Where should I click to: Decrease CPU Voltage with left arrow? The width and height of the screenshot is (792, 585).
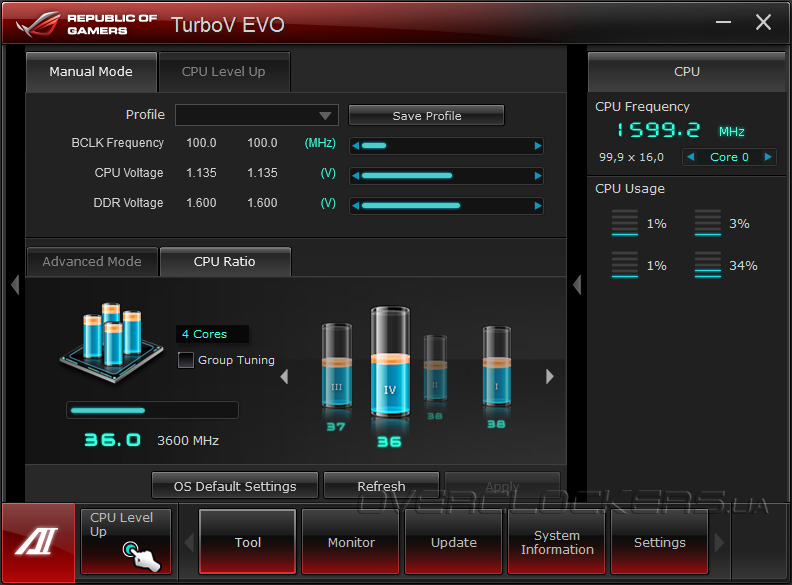[x=356, y=176]
